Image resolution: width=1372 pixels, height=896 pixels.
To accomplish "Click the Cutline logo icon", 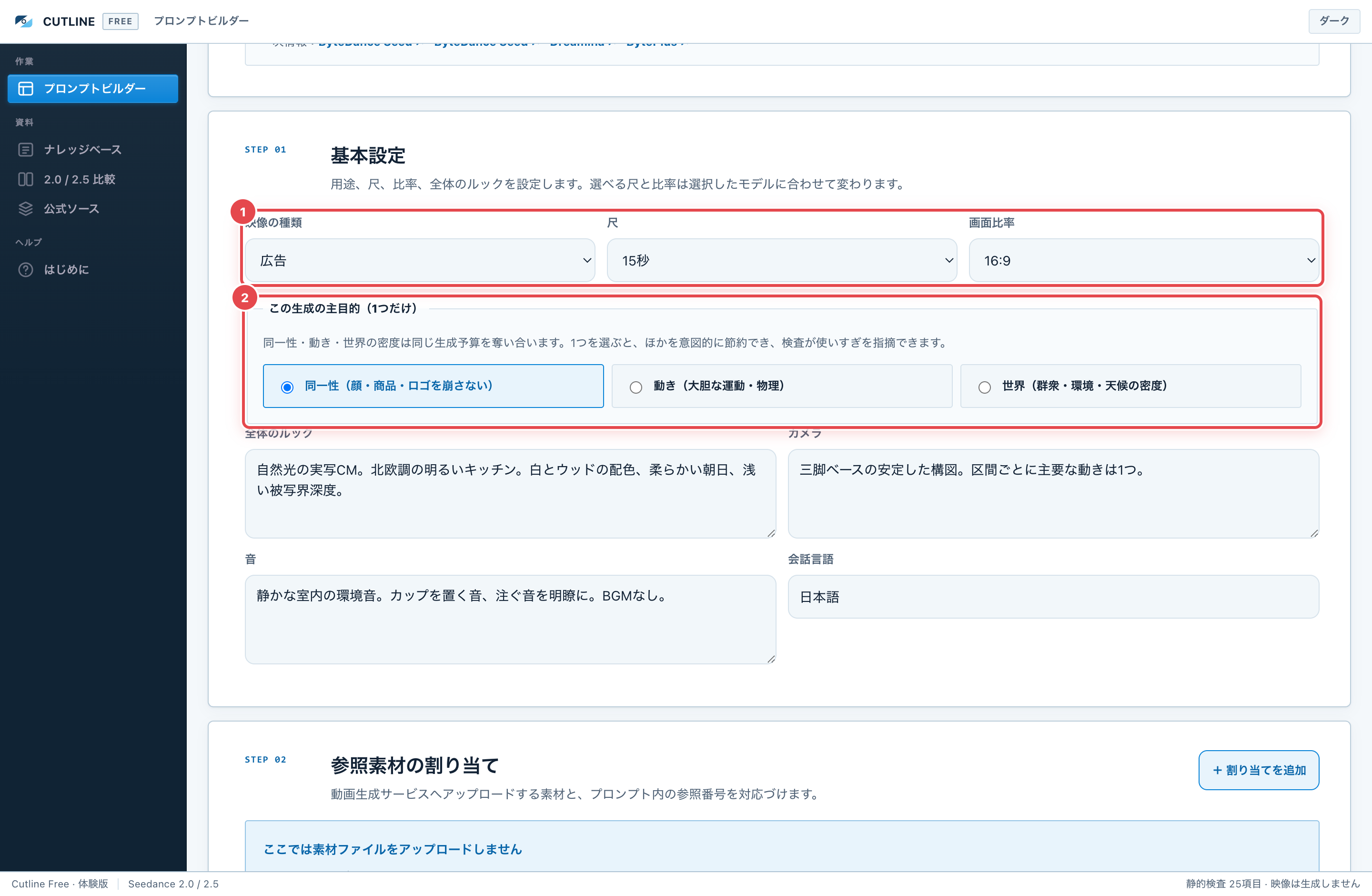I will [24, 21].
